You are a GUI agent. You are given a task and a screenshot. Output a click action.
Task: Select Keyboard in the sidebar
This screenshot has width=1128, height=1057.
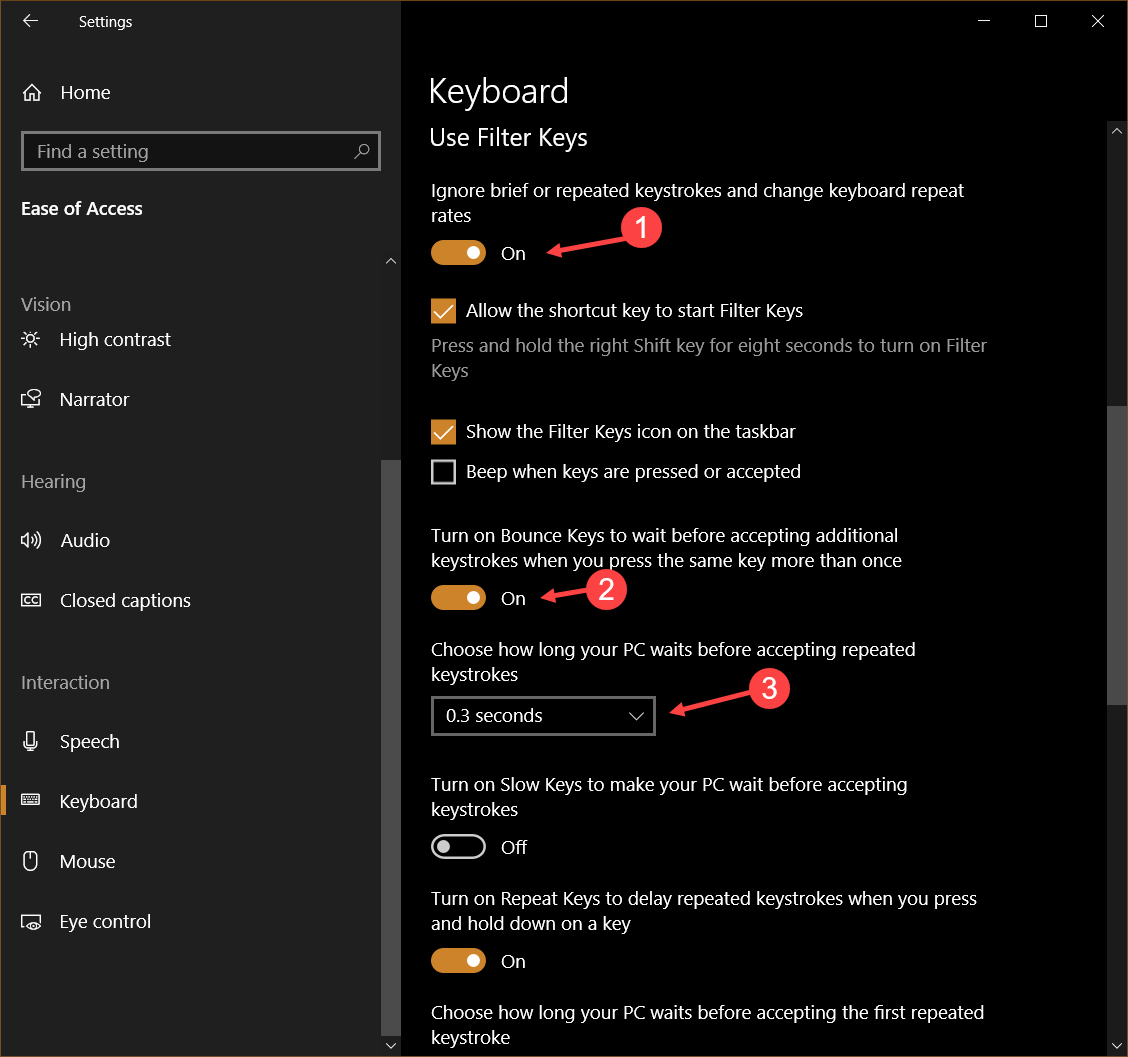click(x=99, y=802)
